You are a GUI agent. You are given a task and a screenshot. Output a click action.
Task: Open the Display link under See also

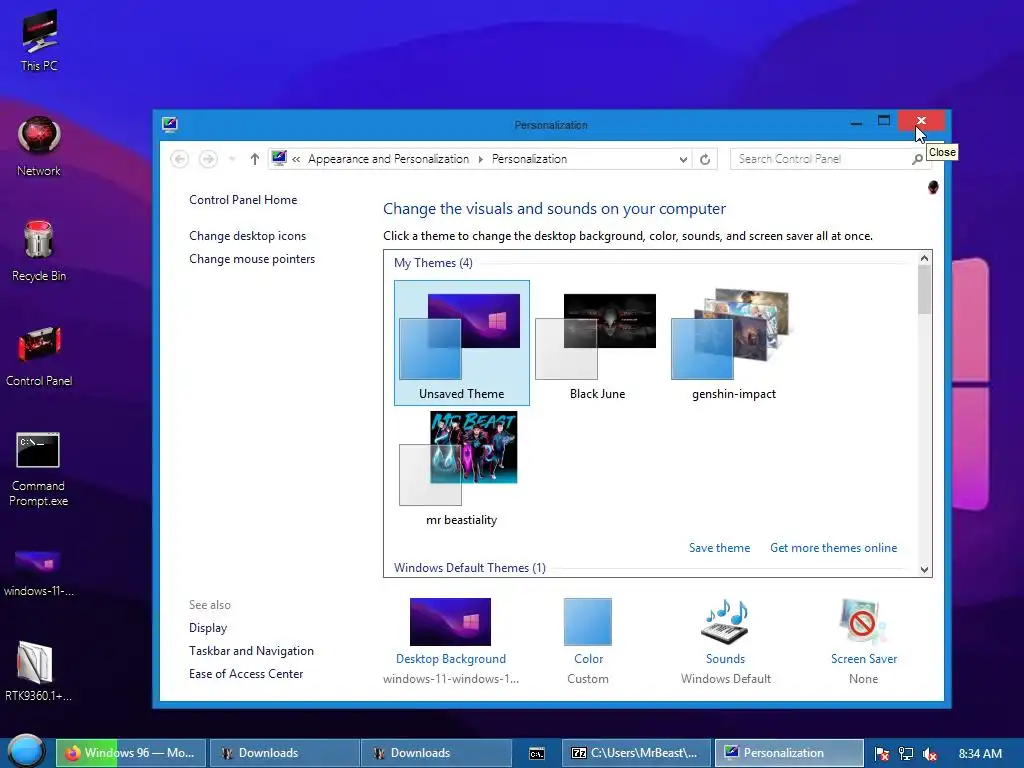[208, 628]
